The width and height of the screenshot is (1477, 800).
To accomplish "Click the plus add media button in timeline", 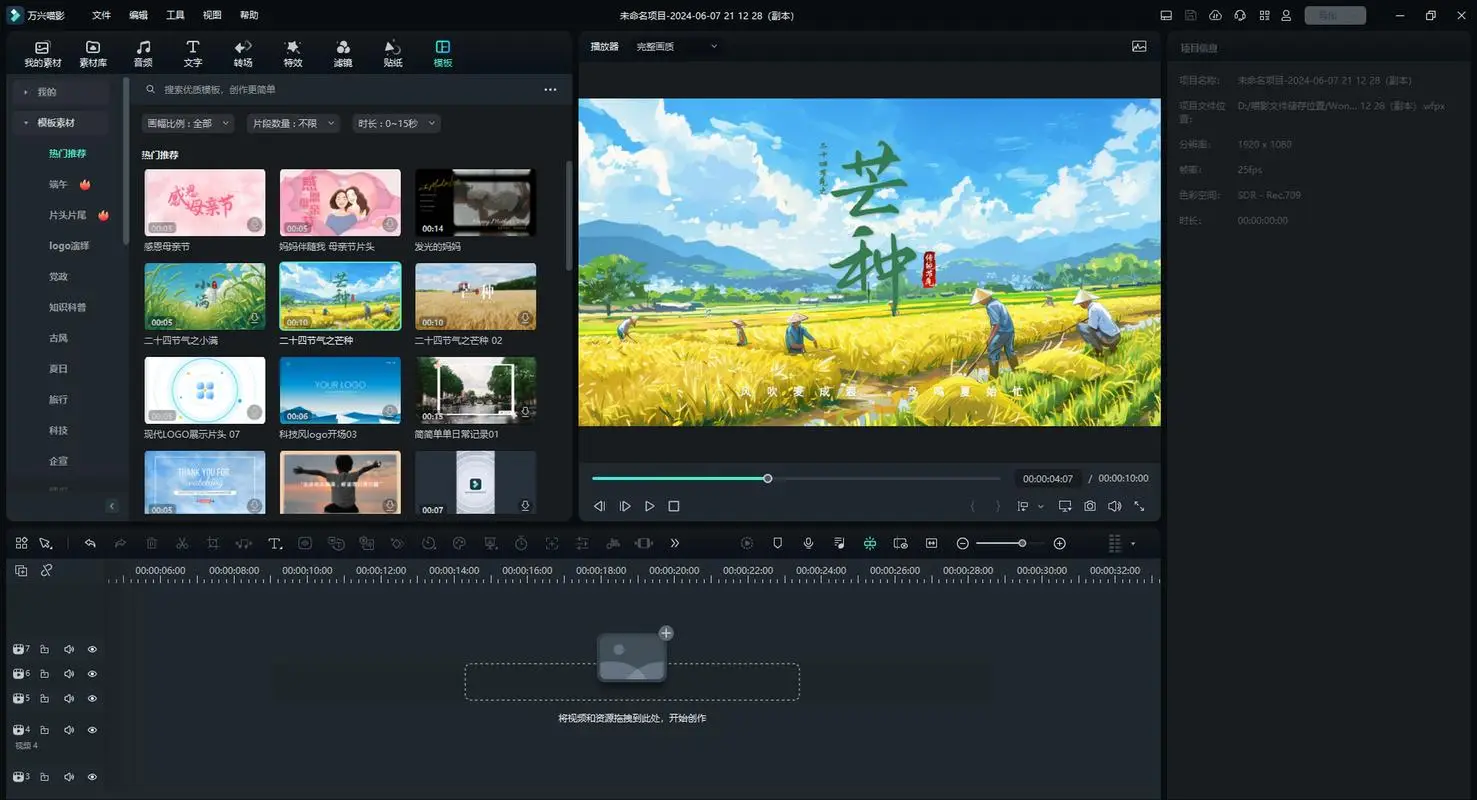I will (x=666, y=633).
